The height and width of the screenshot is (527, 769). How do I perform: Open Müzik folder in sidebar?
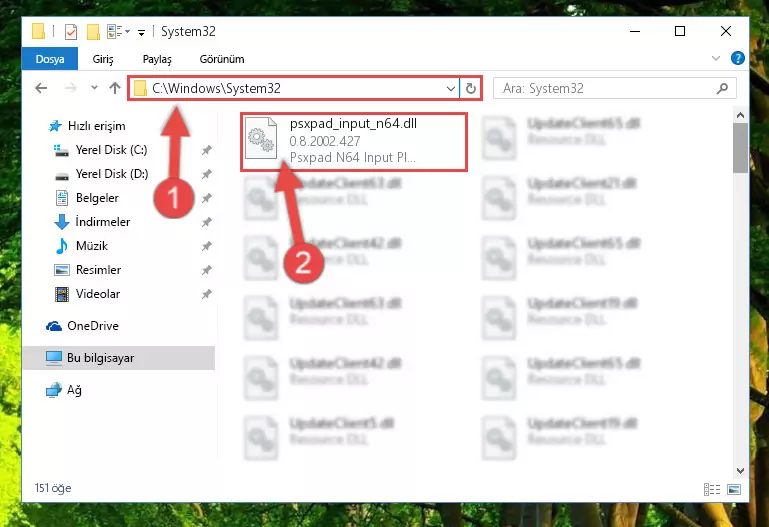[92, 246]
